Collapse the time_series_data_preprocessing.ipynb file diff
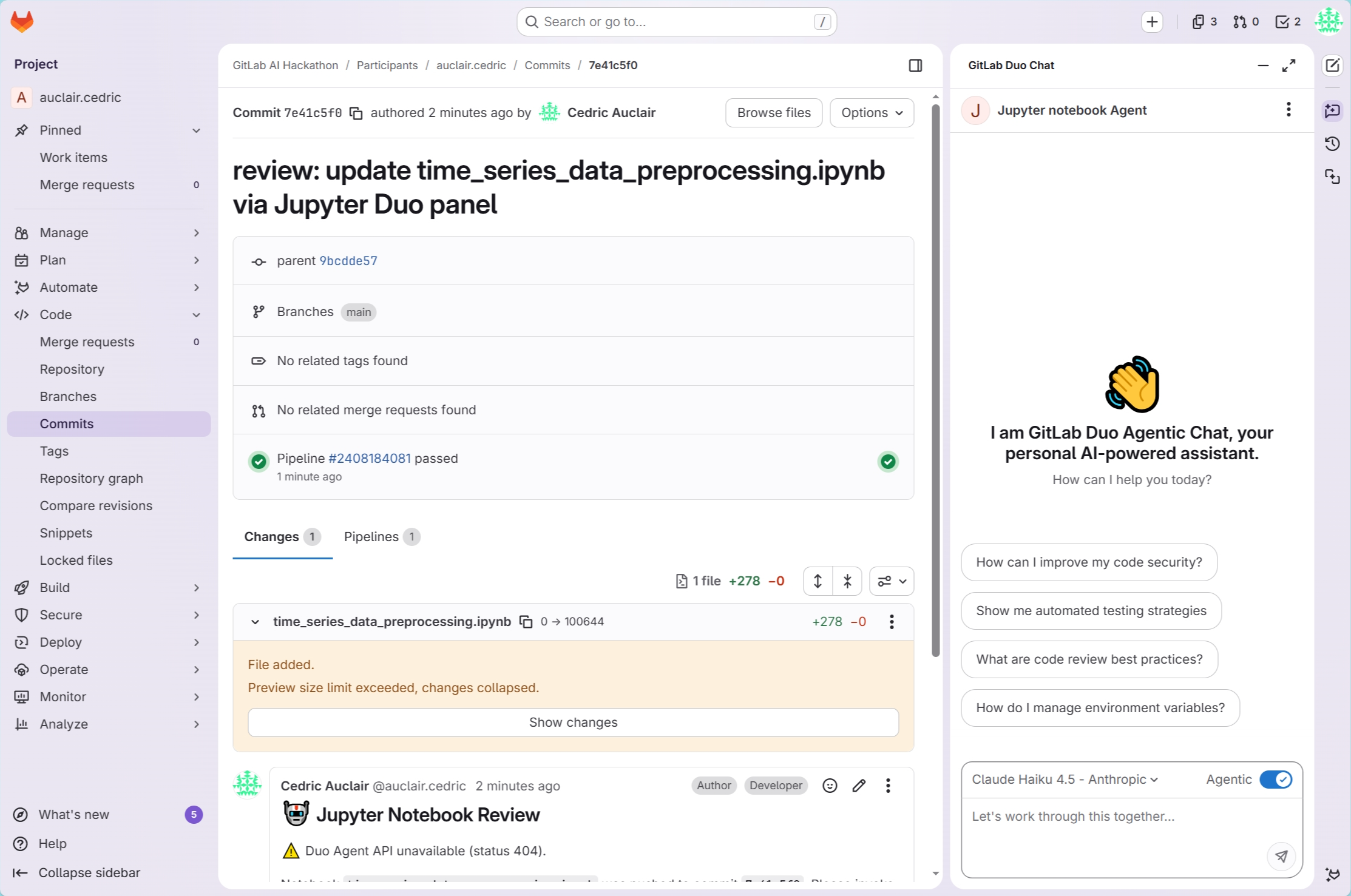This screenshot has width=1351, height=896. click(x=256, y=622)
